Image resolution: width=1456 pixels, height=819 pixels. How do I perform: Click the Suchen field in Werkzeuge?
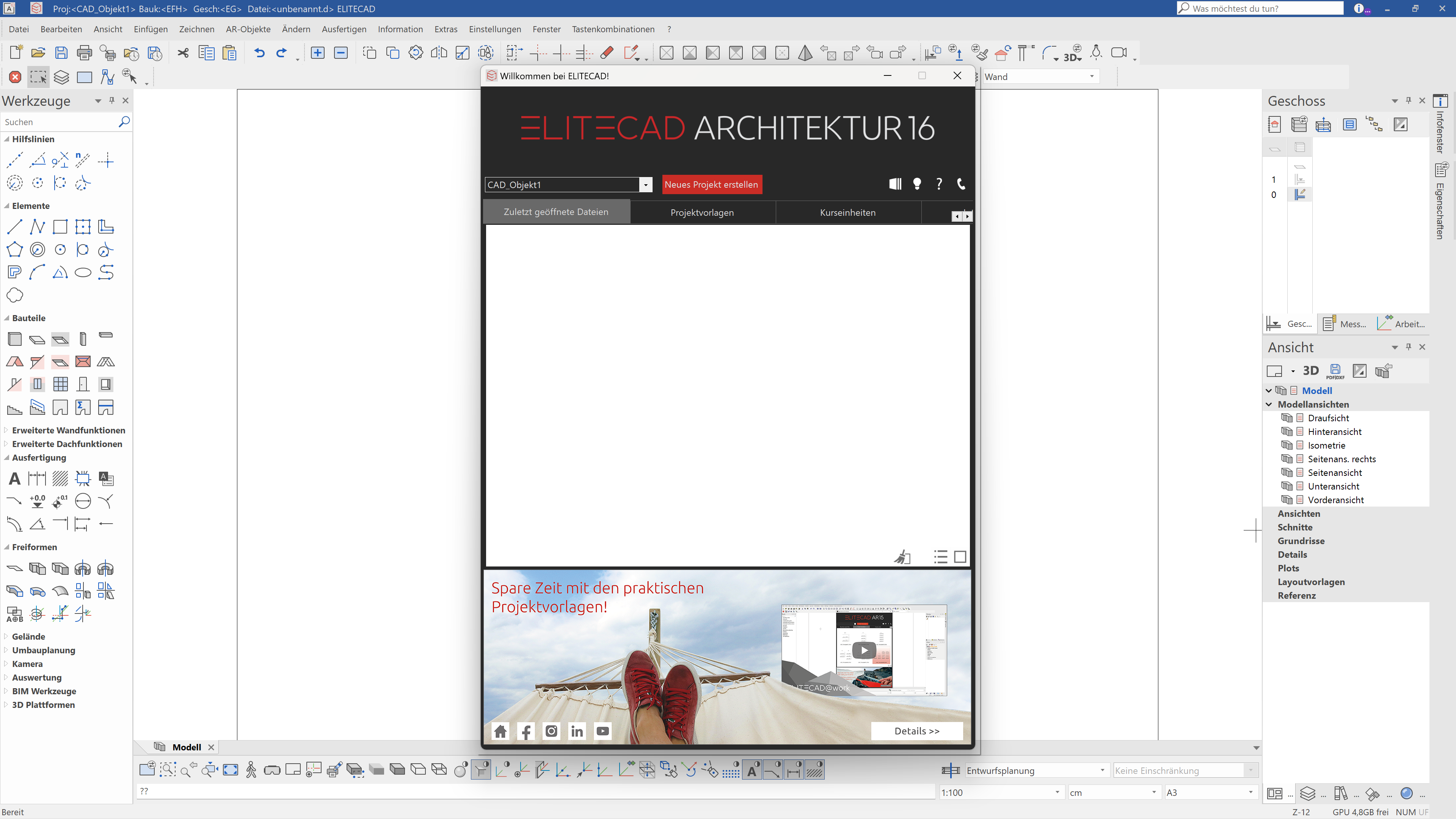[60, 121]
